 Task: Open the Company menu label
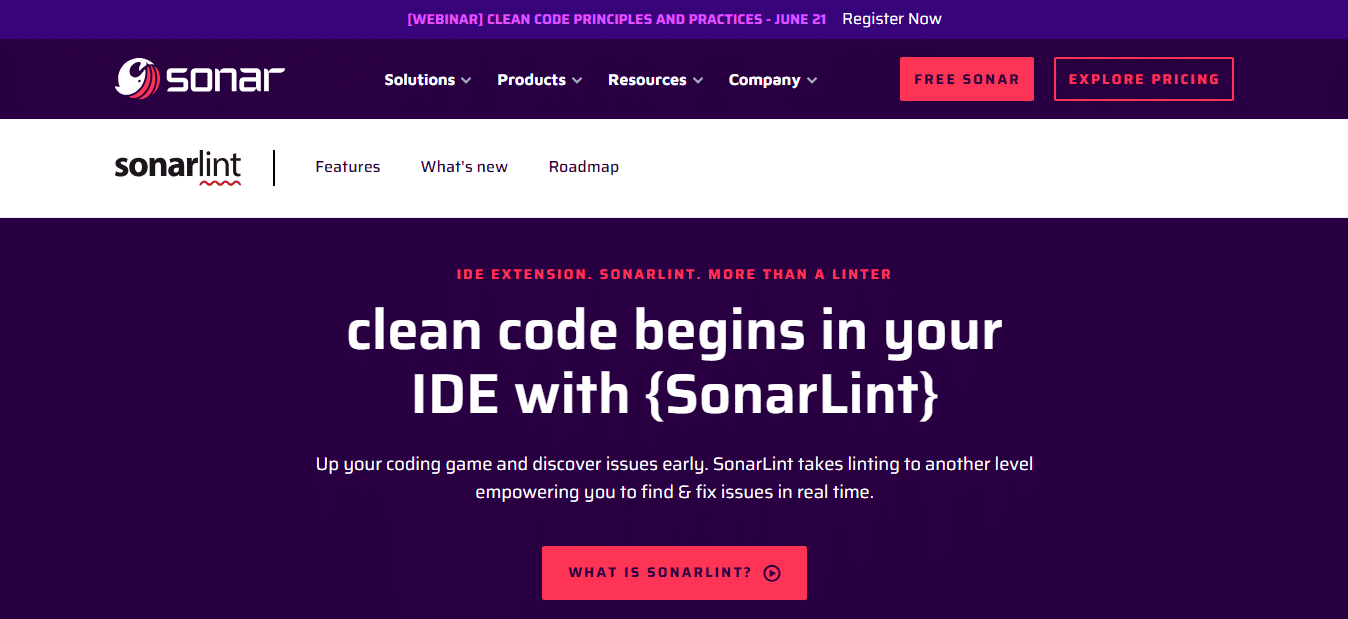[764, 80]
